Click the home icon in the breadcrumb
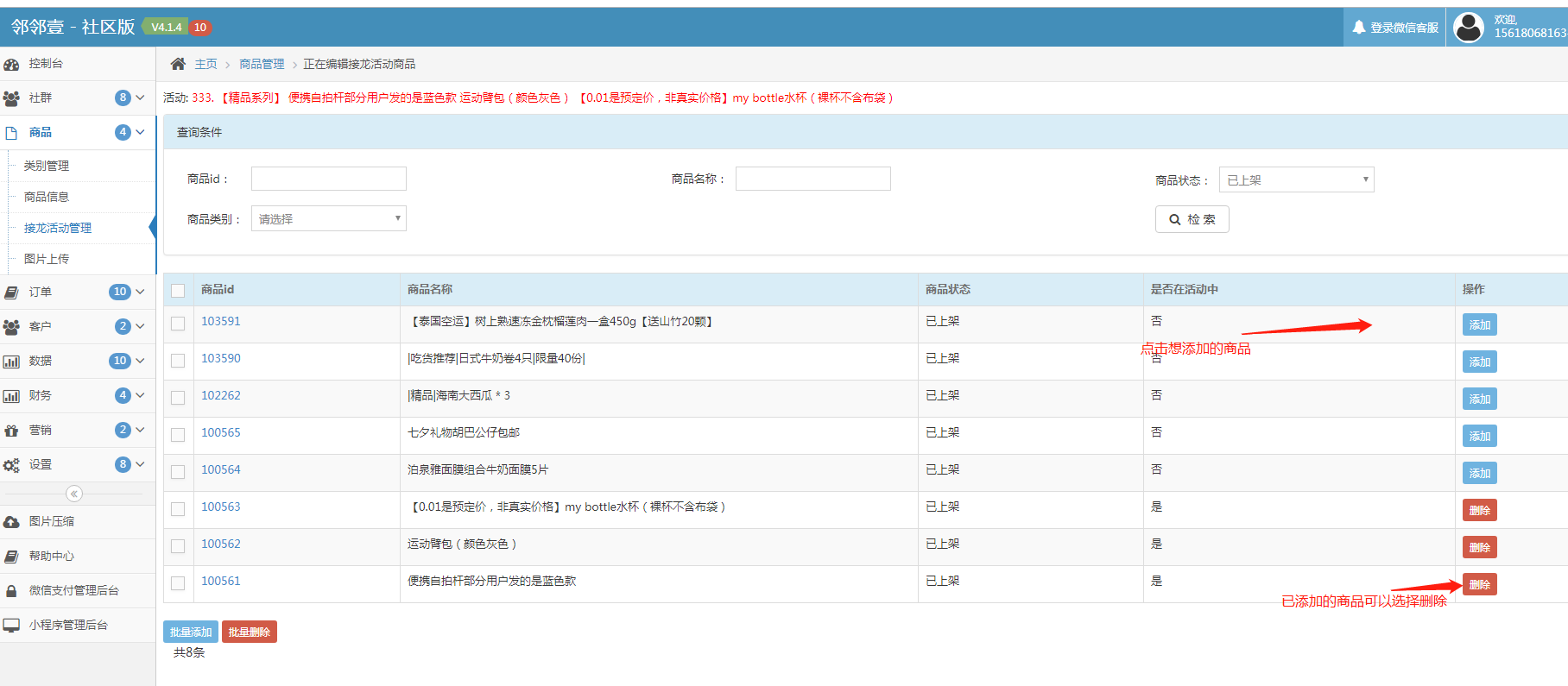This screenshot has width=1568, height=686. pyautogui.click(x=178, y=64)
